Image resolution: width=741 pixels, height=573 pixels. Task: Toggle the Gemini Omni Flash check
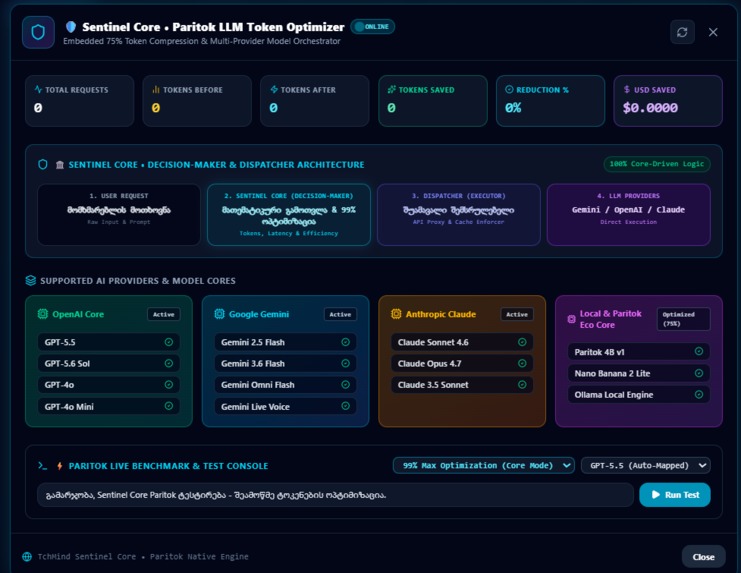tap(345, 385)
